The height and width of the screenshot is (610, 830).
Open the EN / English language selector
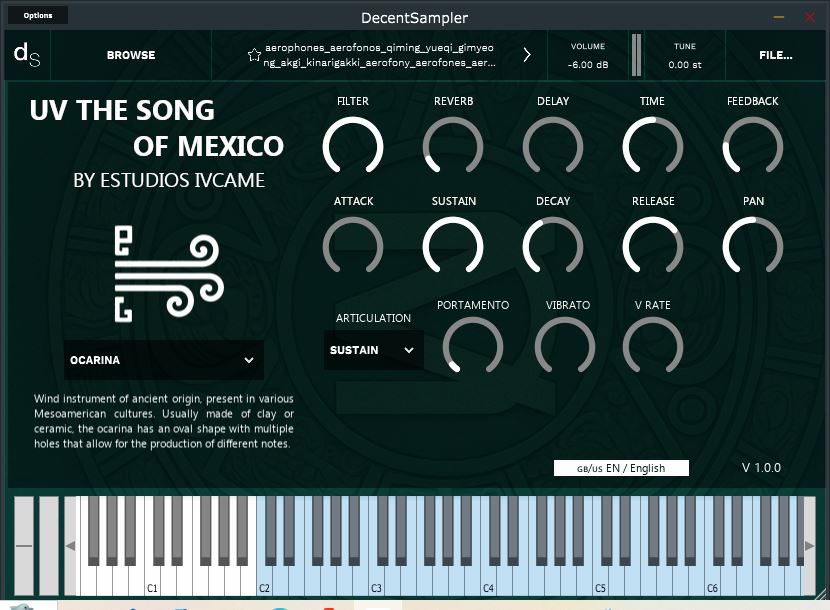tap(621, 468)
